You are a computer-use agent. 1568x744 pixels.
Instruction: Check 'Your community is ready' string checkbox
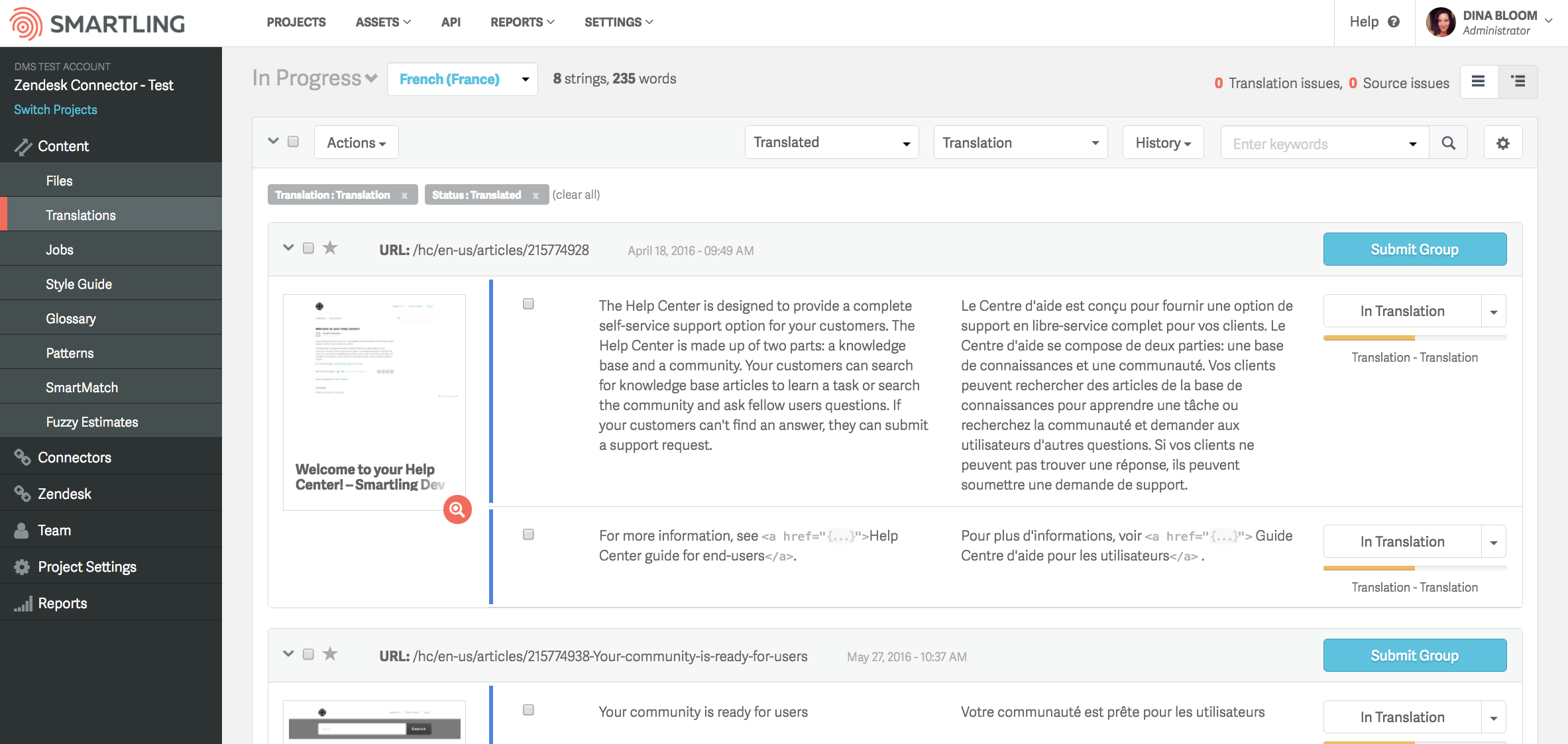click(x=528, y=710)
